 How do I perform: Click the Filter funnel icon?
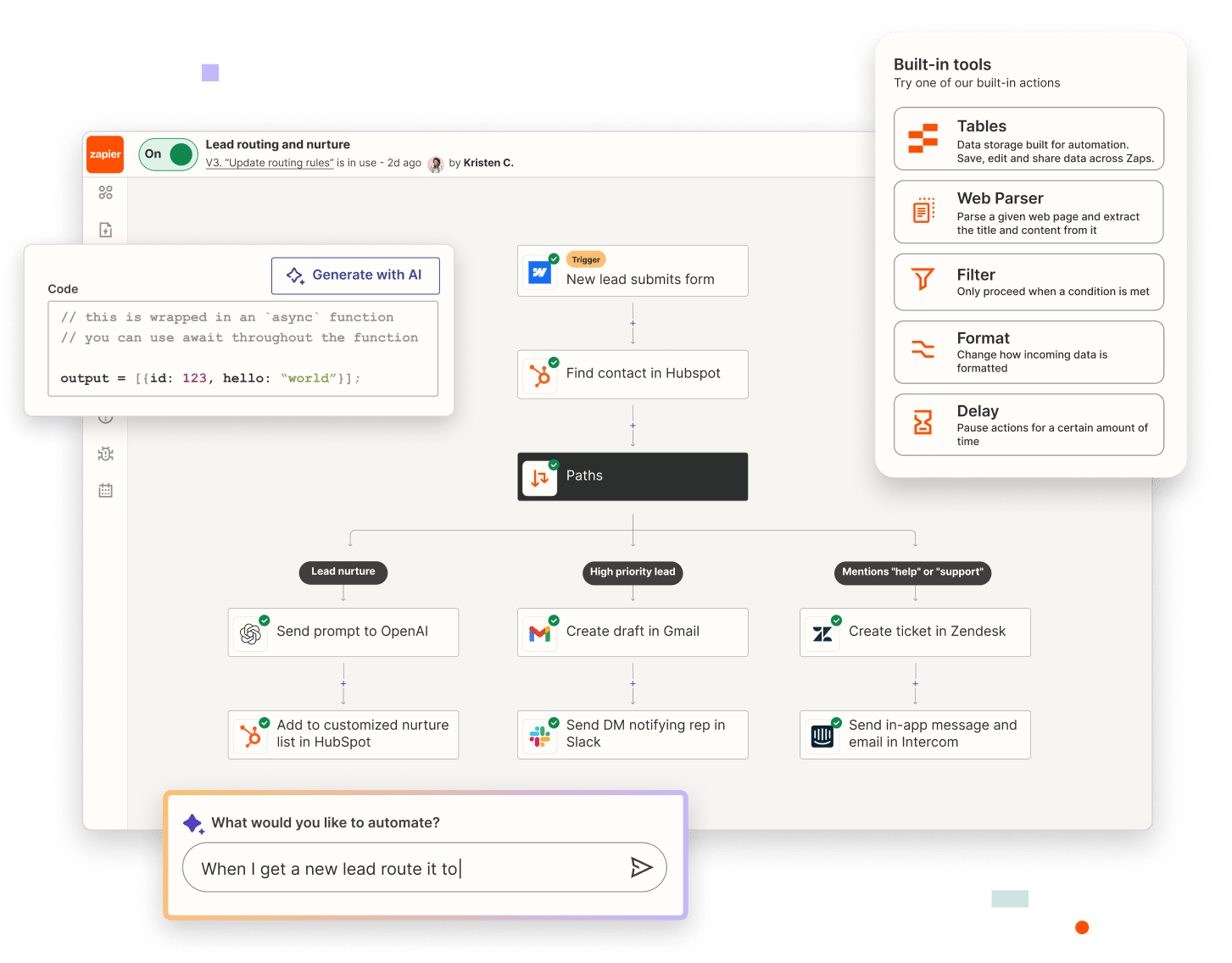923,279
